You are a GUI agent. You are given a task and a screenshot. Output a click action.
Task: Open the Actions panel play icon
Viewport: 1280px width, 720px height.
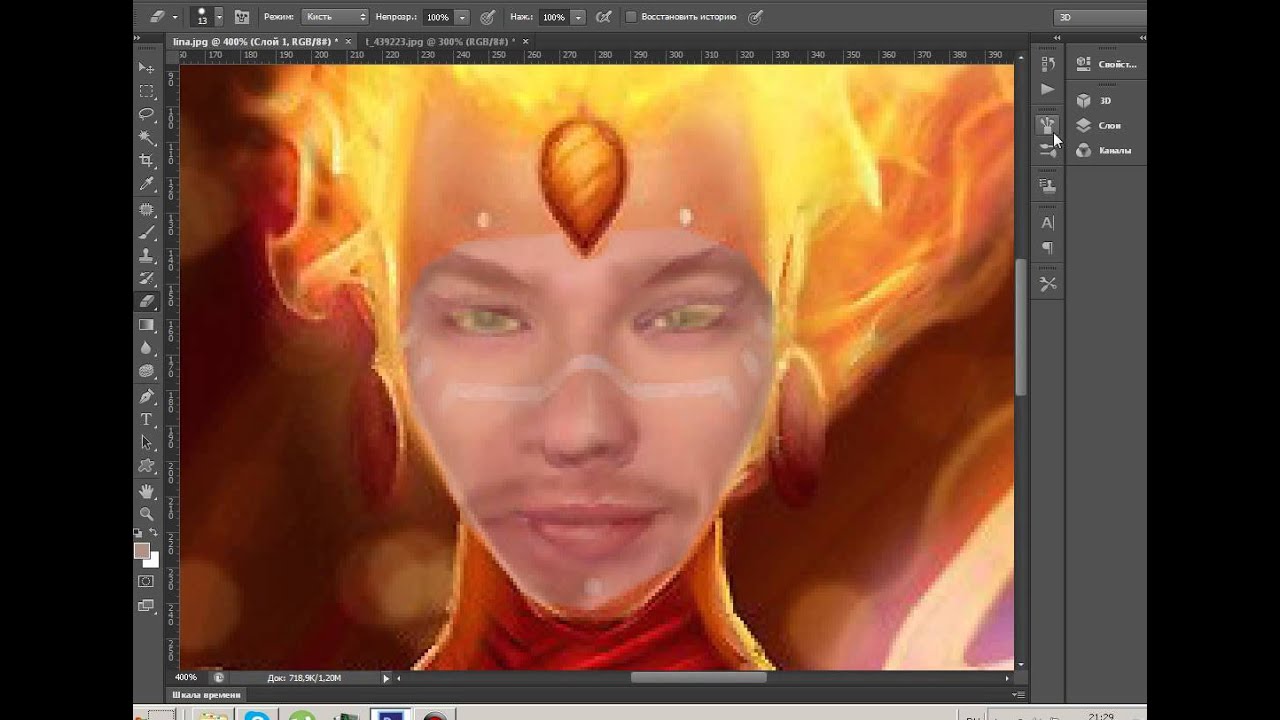(1047, 89)
